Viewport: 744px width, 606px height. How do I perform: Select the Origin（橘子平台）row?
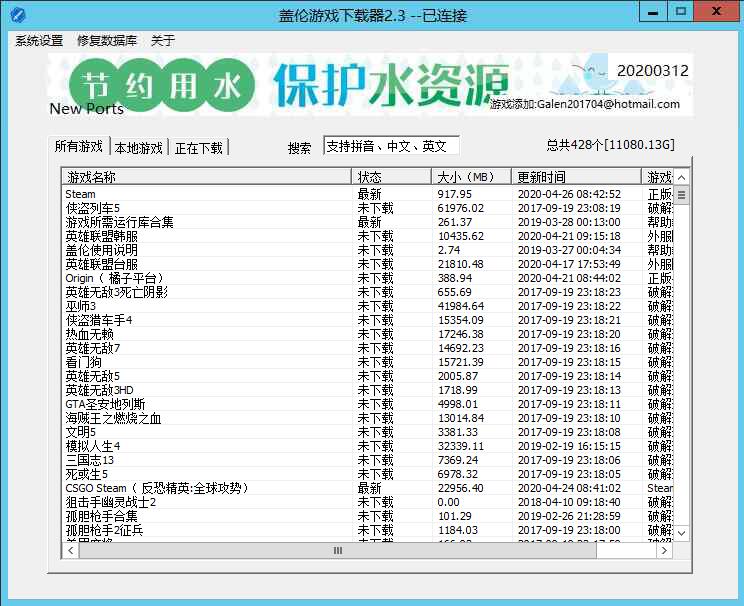(x=368, y=278)
